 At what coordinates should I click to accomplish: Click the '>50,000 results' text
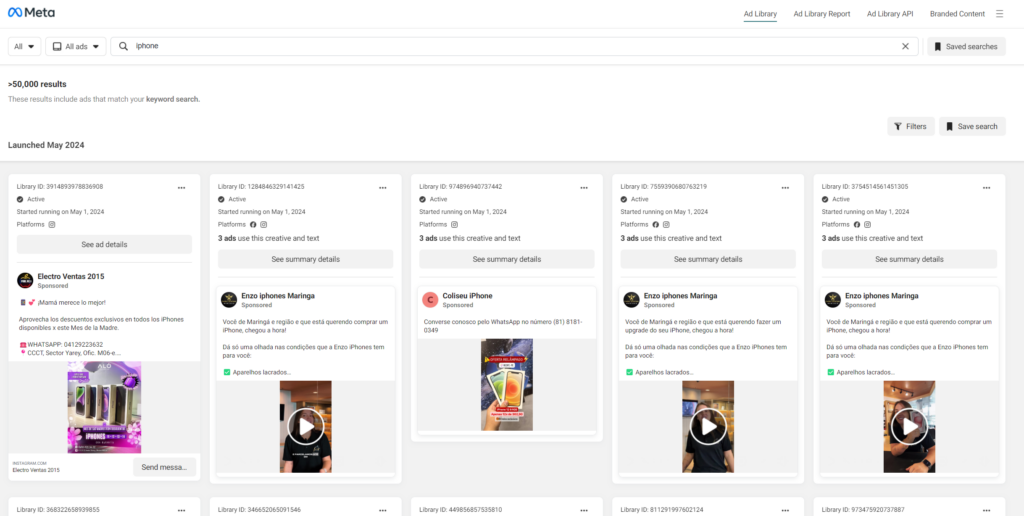37,84
